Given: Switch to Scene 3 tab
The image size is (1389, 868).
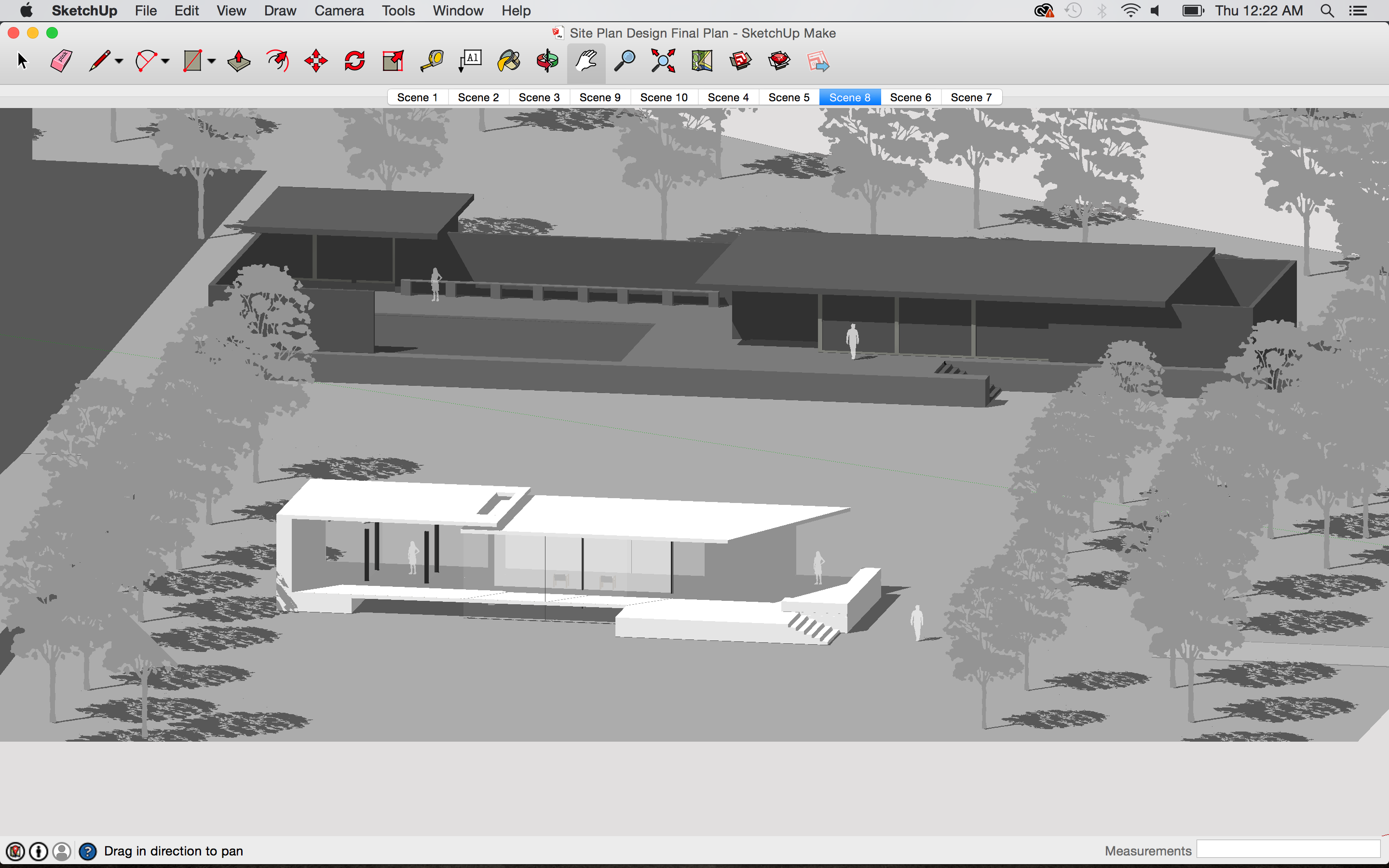Looking at the screenshot, I should coord(539,97).
